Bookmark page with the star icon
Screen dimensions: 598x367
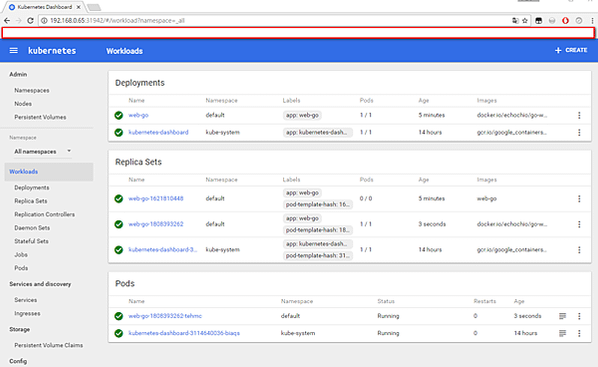525,21
